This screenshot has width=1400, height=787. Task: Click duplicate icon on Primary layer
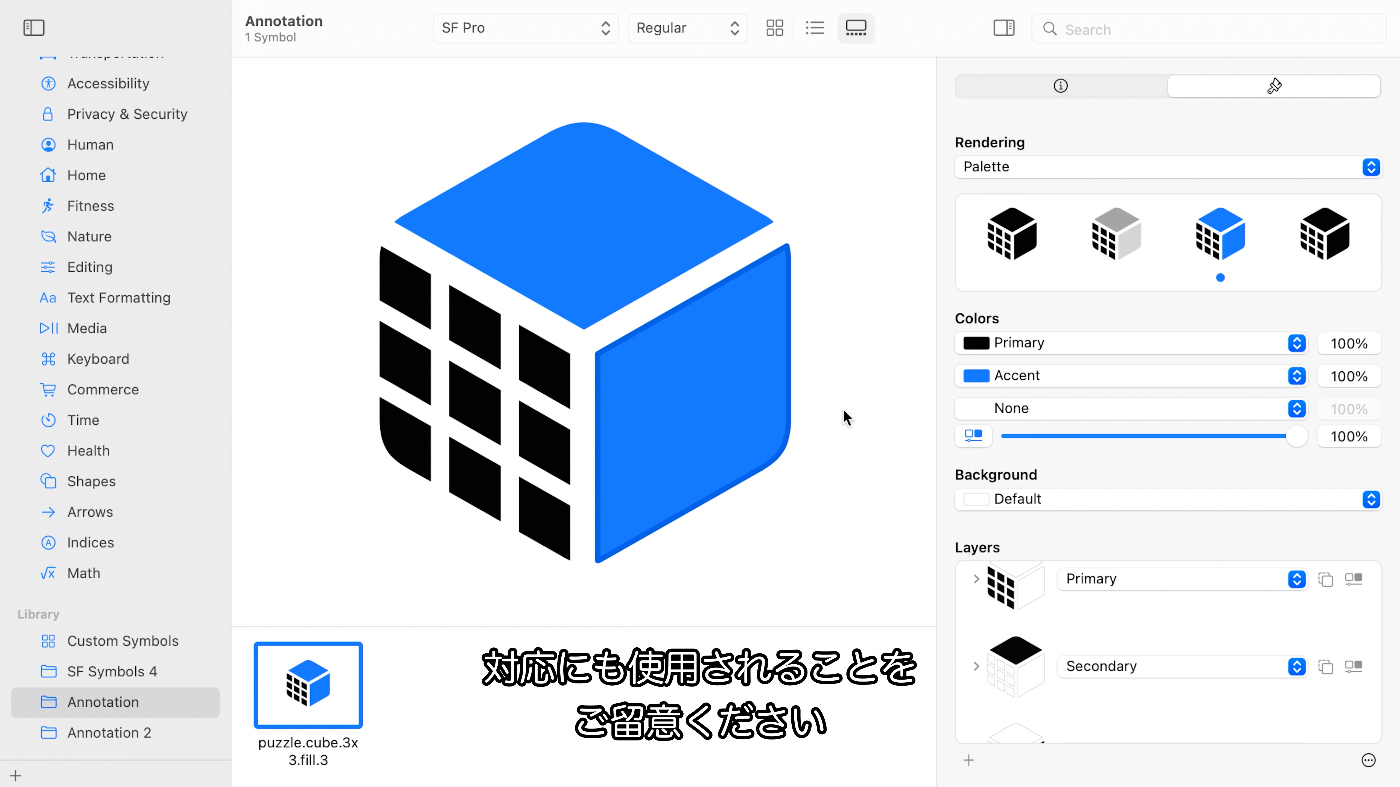tap(1325, 579)
